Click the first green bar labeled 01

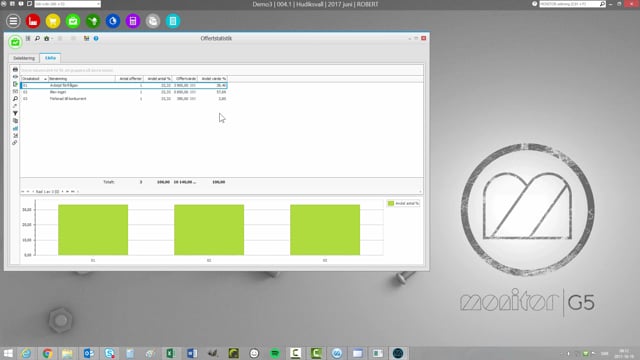tap(93, 230)
